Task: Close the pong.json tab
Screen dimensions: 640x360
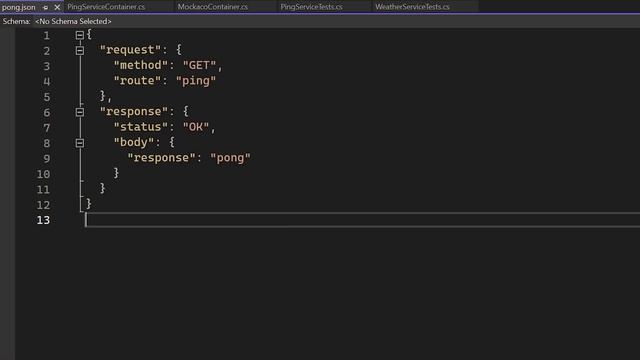Action: [57, 7]
